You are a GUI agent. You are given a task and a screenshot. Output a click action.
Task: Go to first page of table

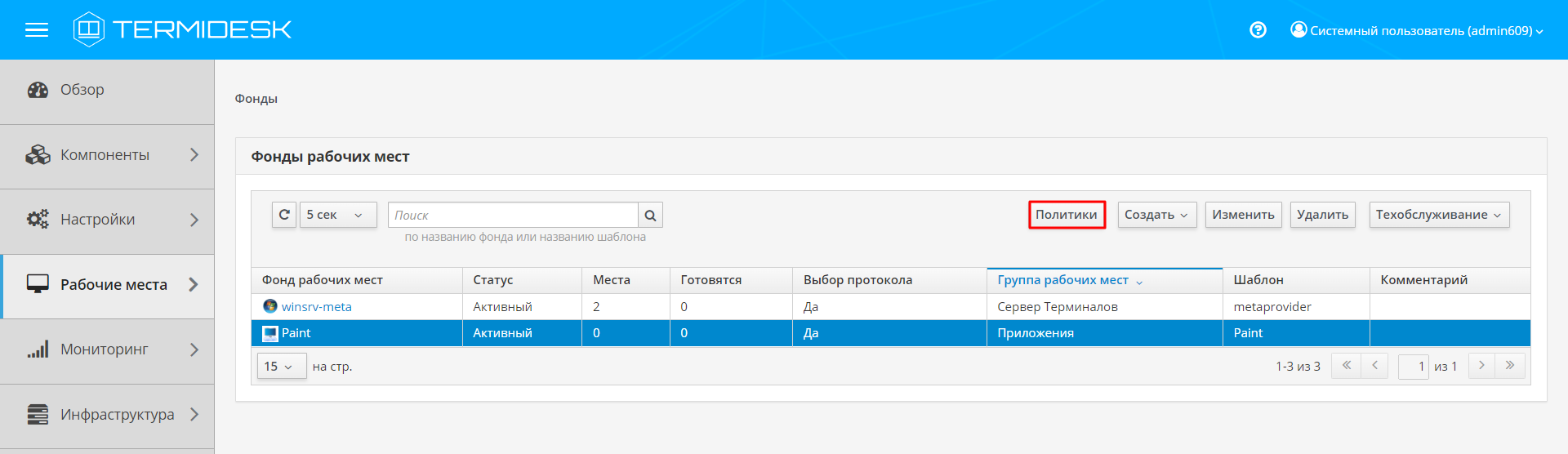[1346, 366]
